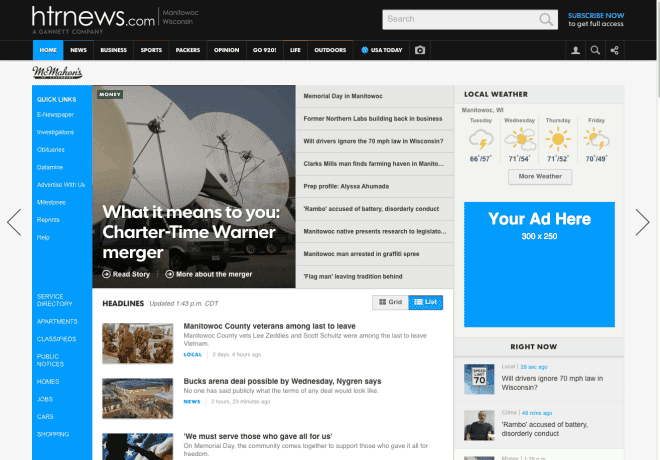The width and height of the screenshot is (660, 460).
Task: Open the Jobs sidebar link
Action: point(45,399)
